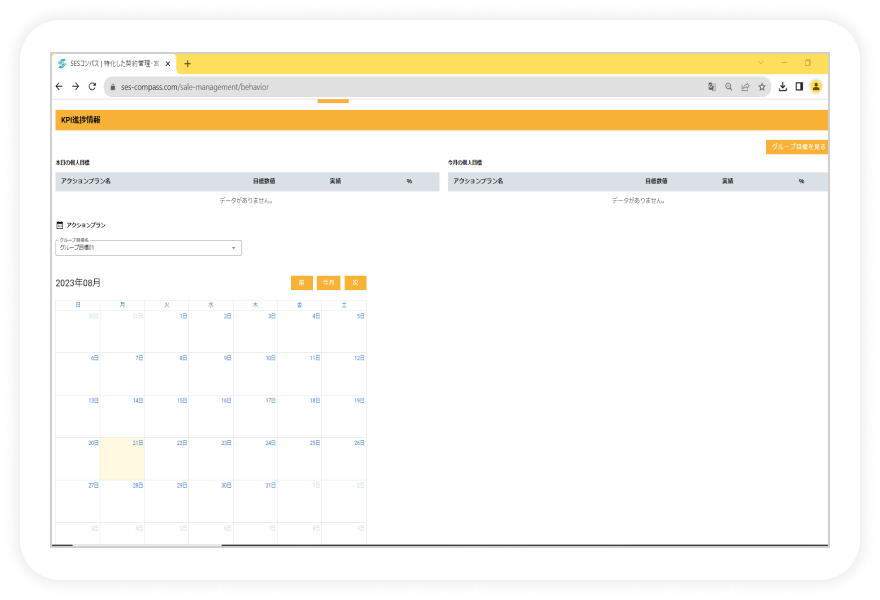Image resolution: width=880 pixels, height=600 pixels.
Task: Click the グループ目標を見る button
Action: pyautogui.click(x=797, y=146)
